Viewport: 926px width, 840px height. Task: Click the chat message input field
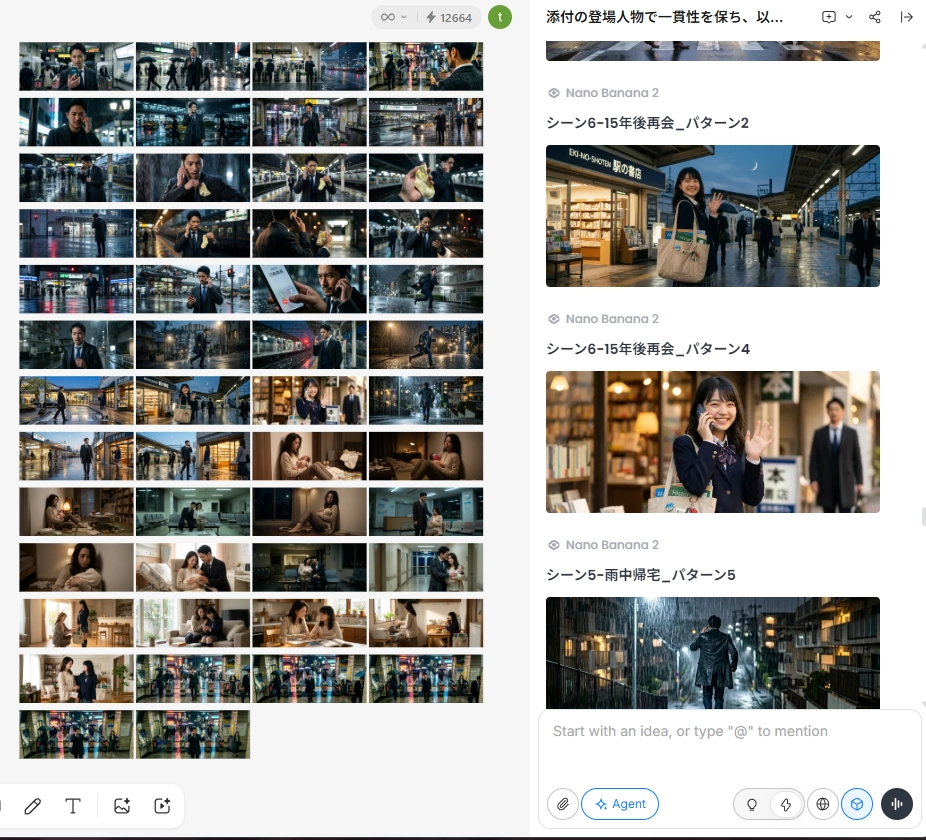point(730,745)
